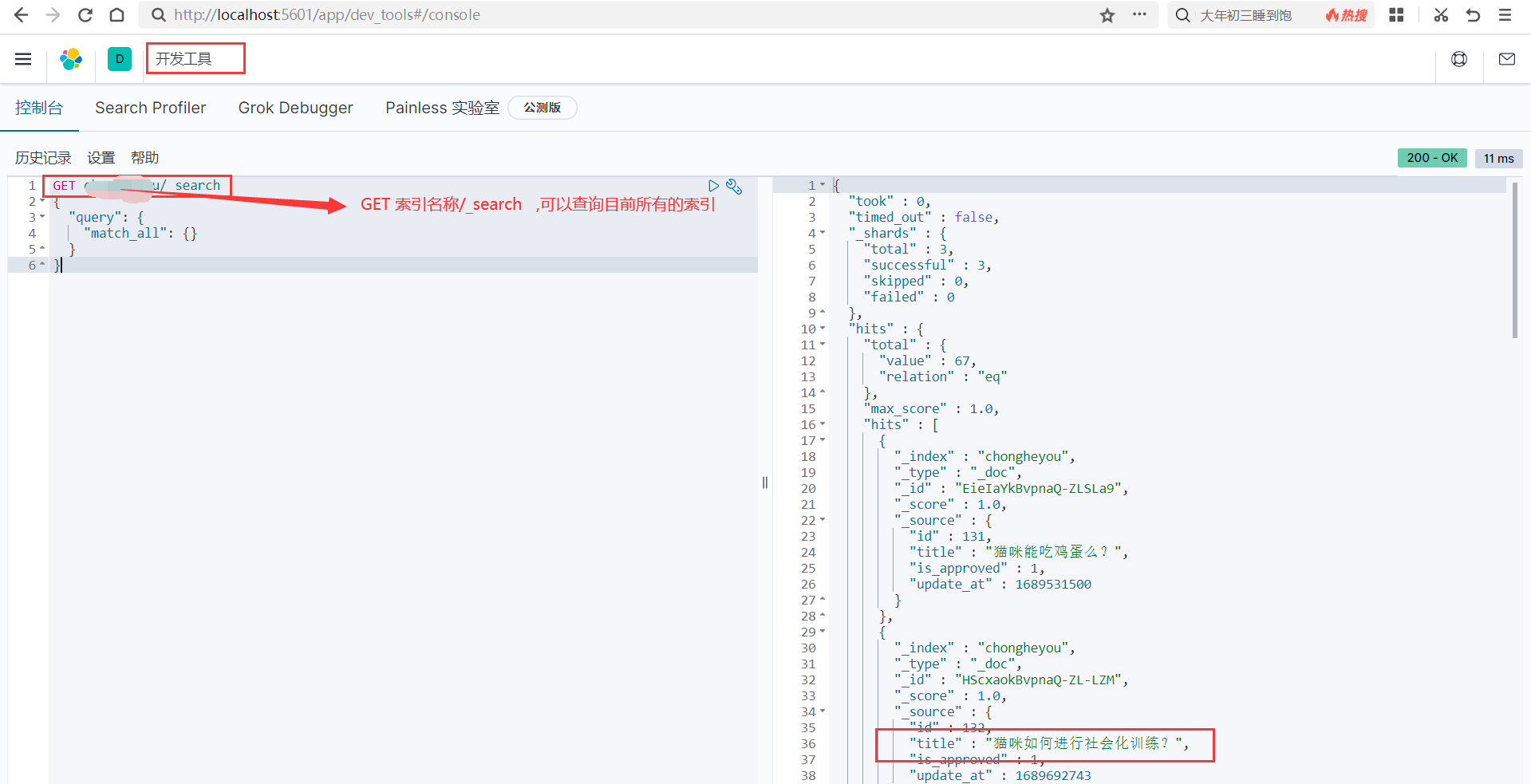Click the "update_at" : 1689692743 line
Image resolution: width=1531 pixels, height=784 pixels.
pos(1000,775)
